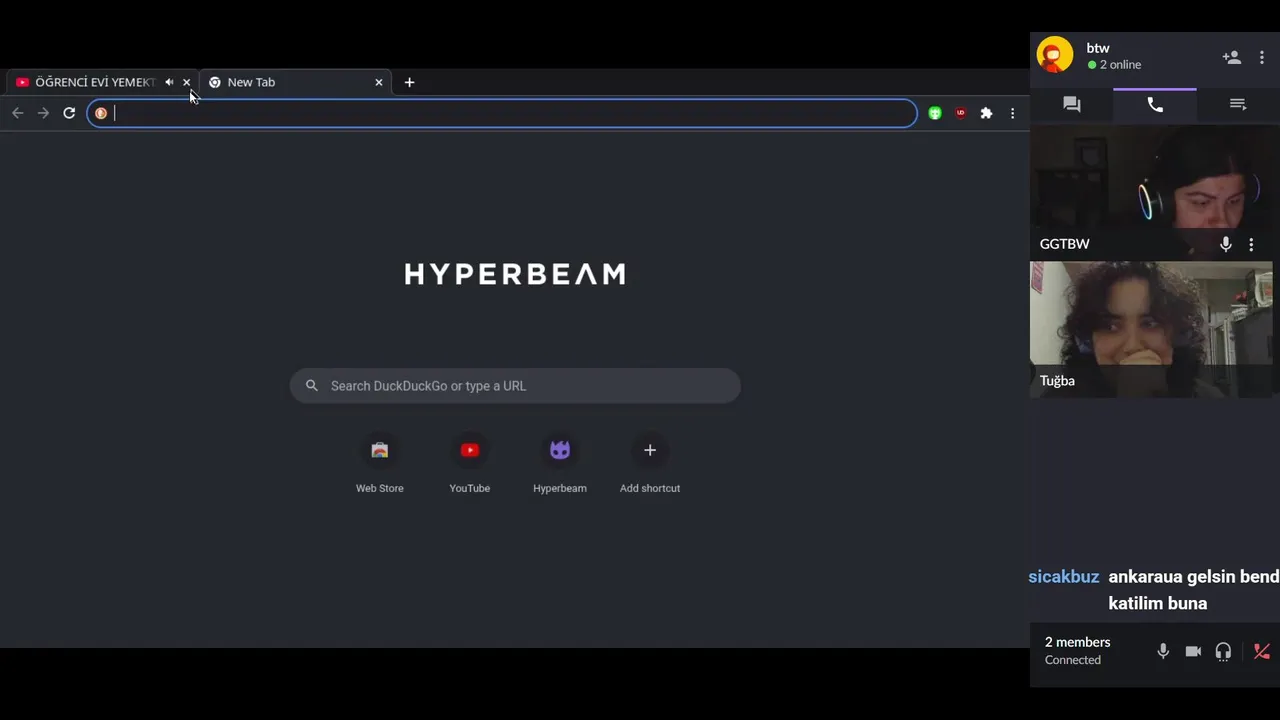This screenshot has width=1280, height=720.
Task: Toggle headphones deafen in call bar
Action: 1223,651
